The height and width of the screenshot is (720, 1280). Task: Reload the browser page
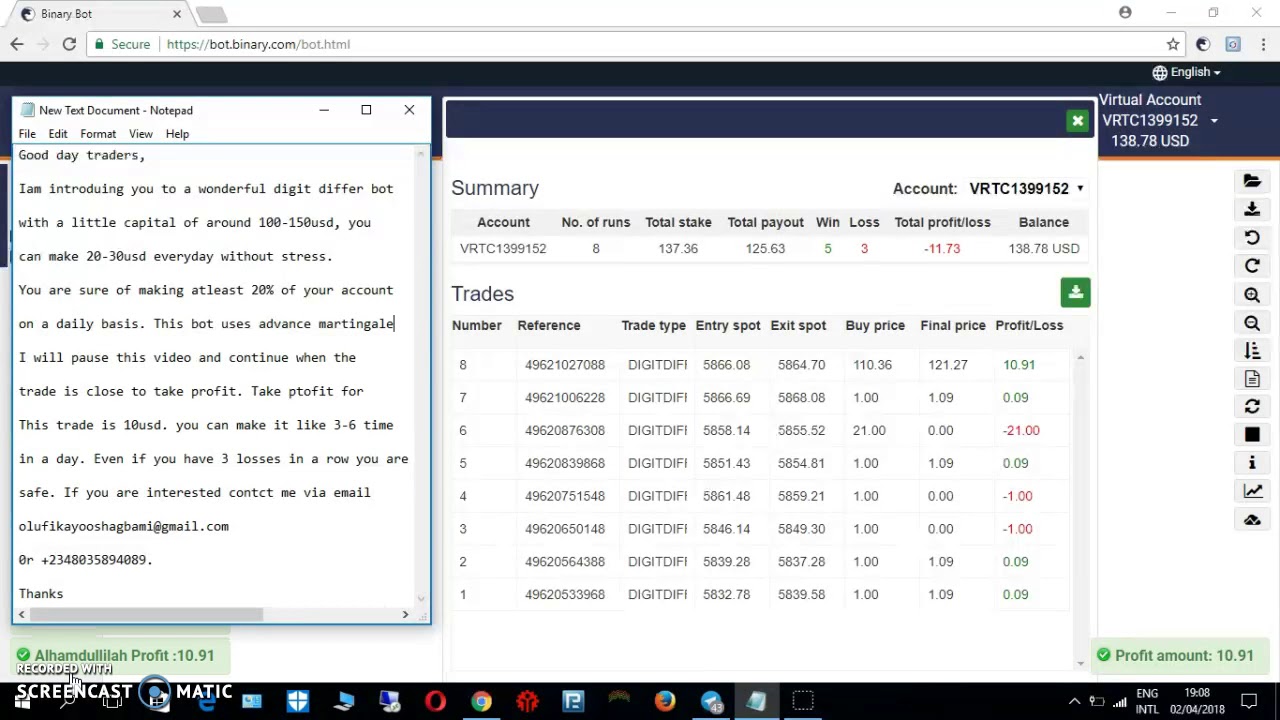[x=69, y=44]
